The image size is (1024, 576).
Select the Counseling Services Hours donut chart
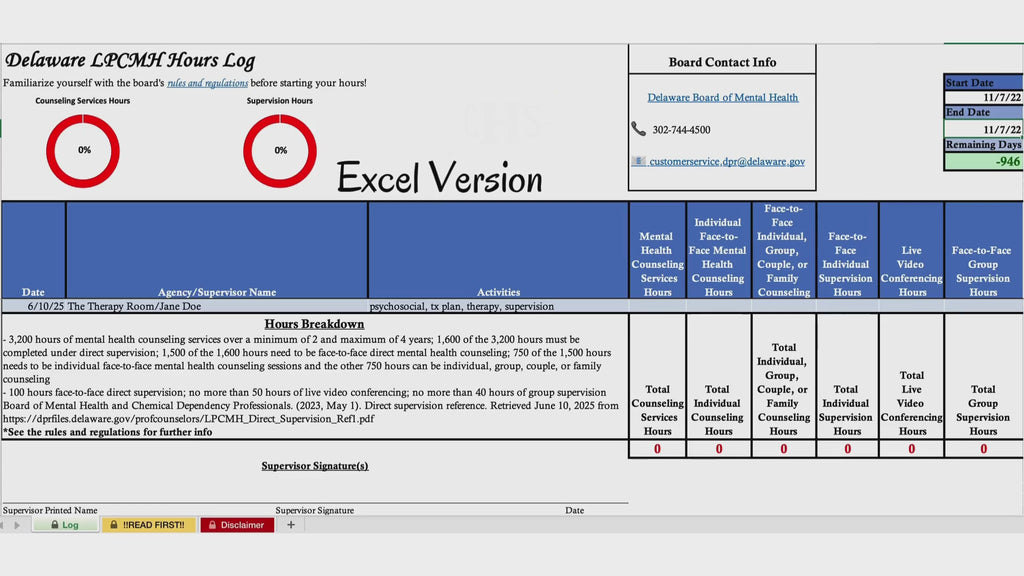(83, 151)
